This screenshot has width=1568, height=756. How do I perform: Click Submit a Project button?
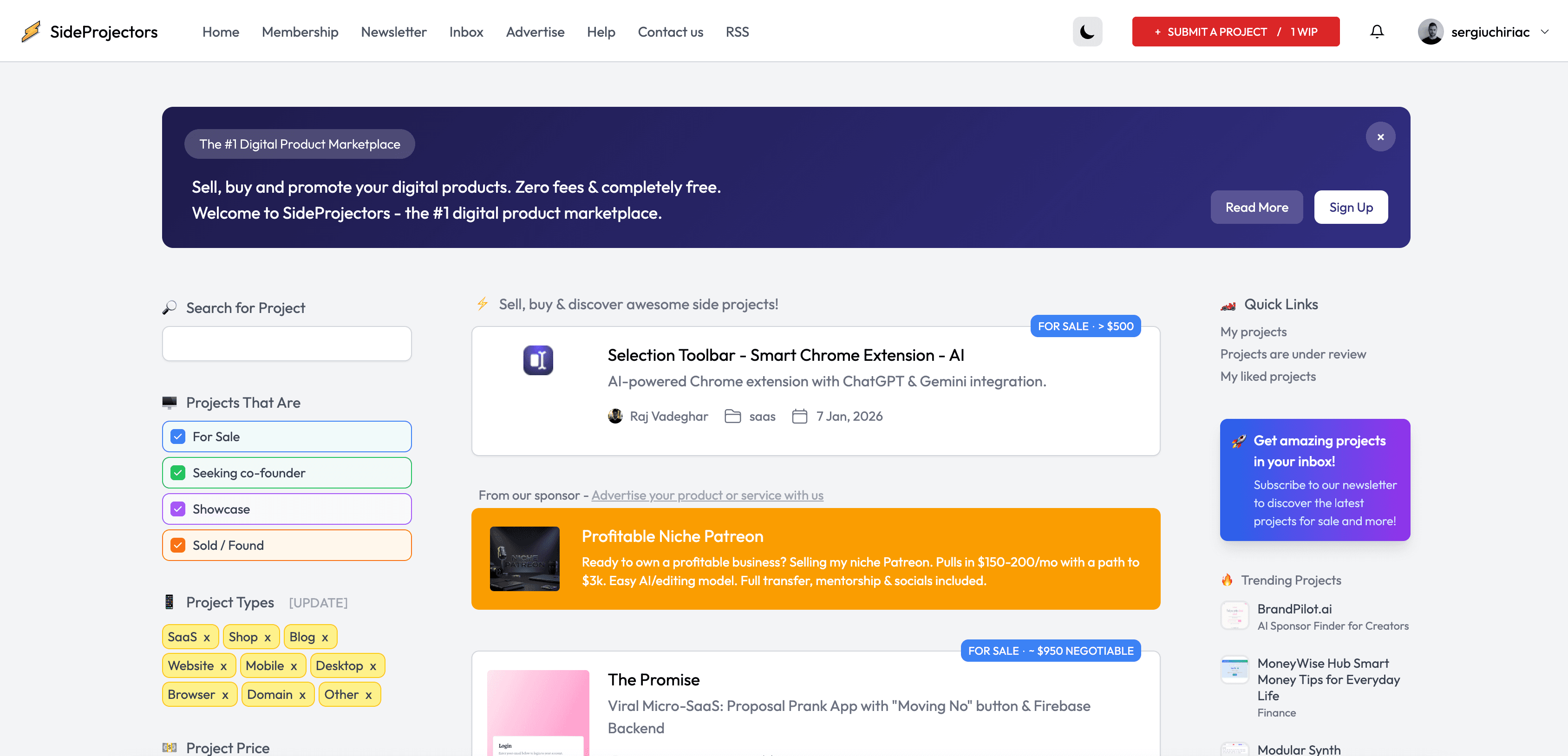click(1235, 32)
